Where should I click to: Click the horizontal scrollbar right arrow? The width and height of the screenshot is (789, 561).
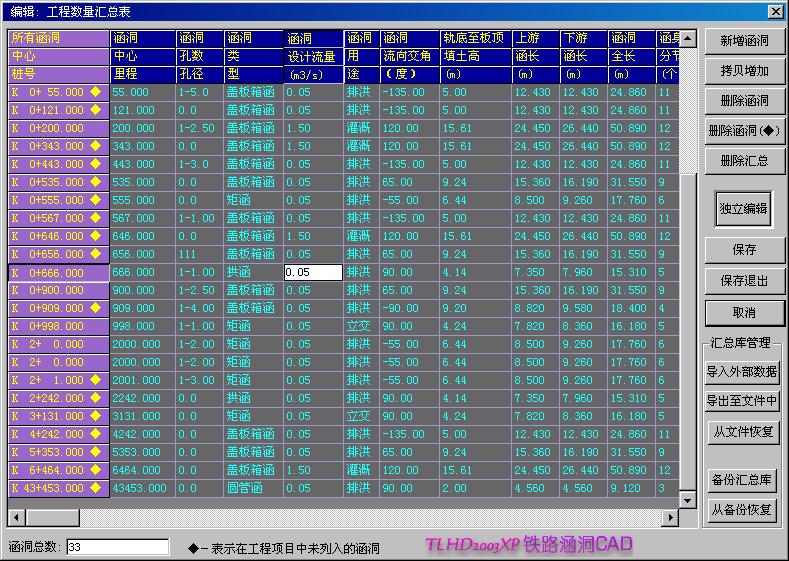click(x=670, y=517)
